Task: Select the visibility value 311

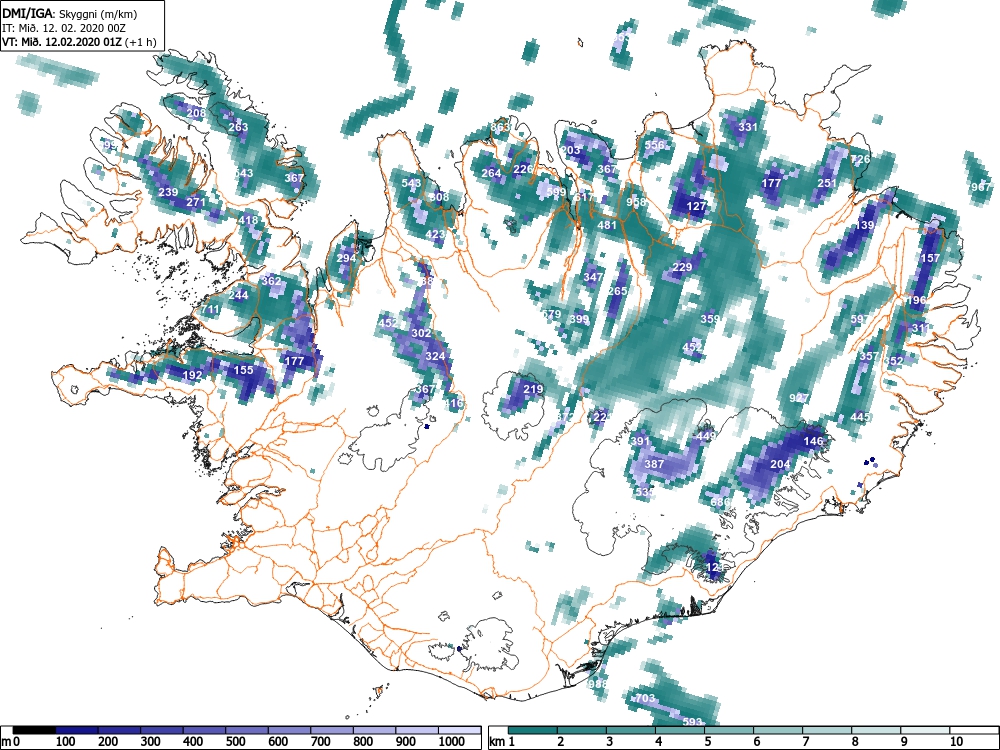Action: 921,328
